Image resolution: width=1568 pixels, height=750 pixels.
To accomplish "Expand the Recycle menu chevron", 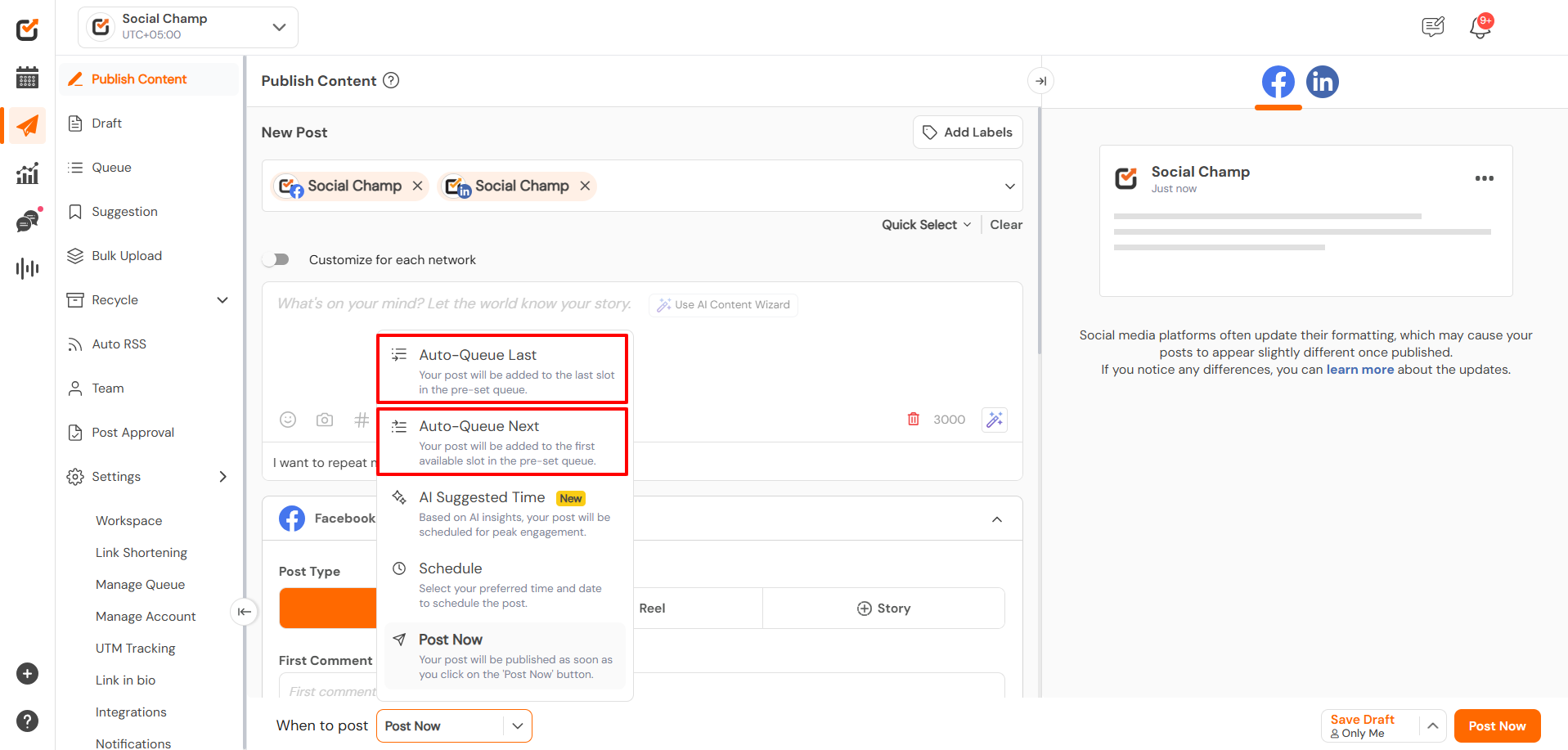I will coord(222,300).
